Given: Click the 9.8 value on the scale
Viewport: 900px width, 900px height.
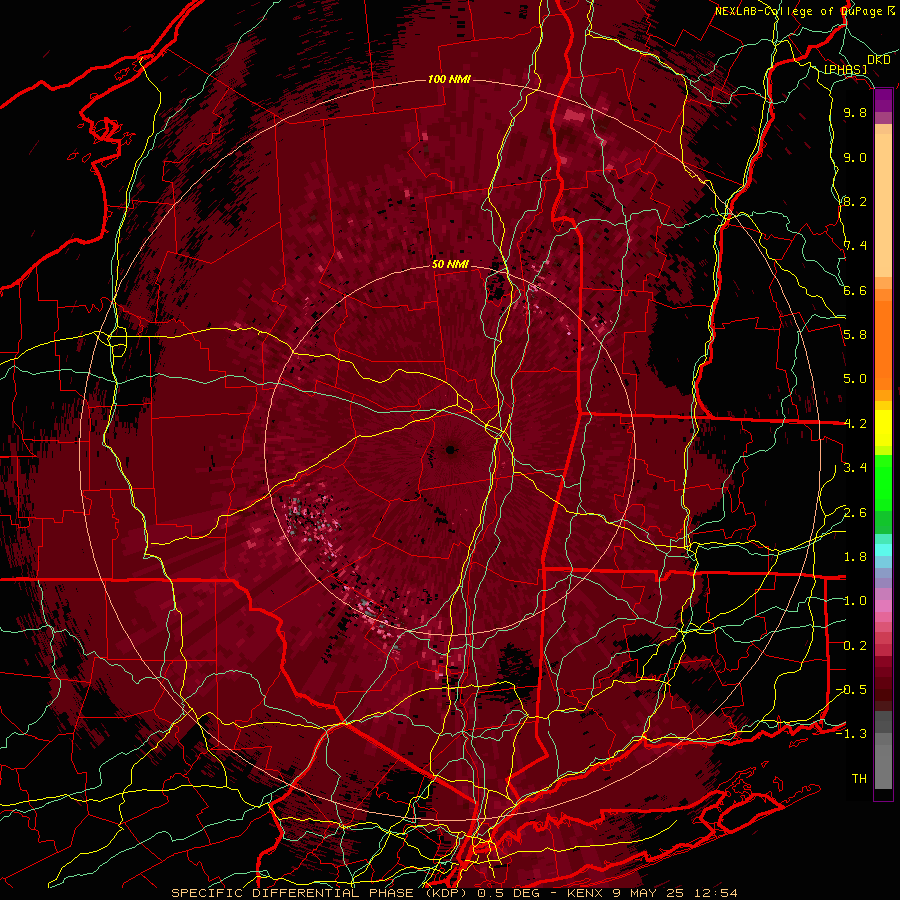Looking at the screenshot, I should point(855,113).
